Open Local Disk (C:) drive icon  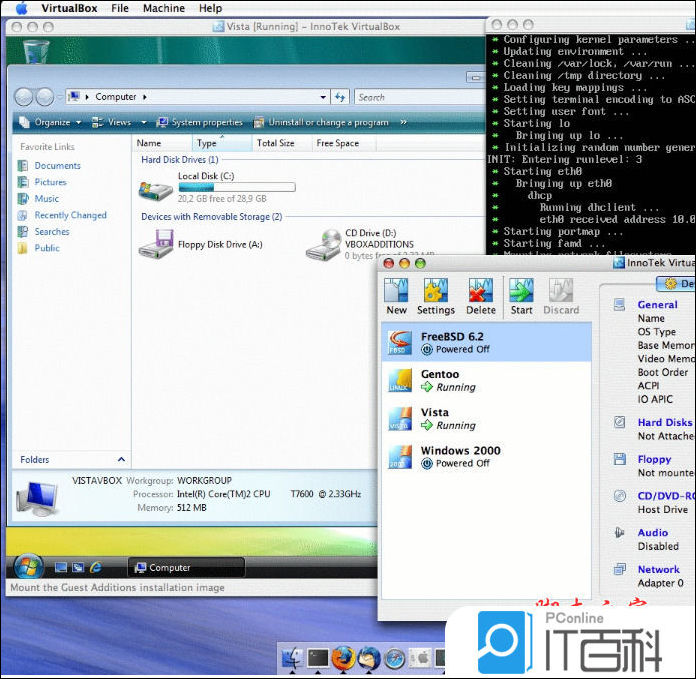click(156, 188)
